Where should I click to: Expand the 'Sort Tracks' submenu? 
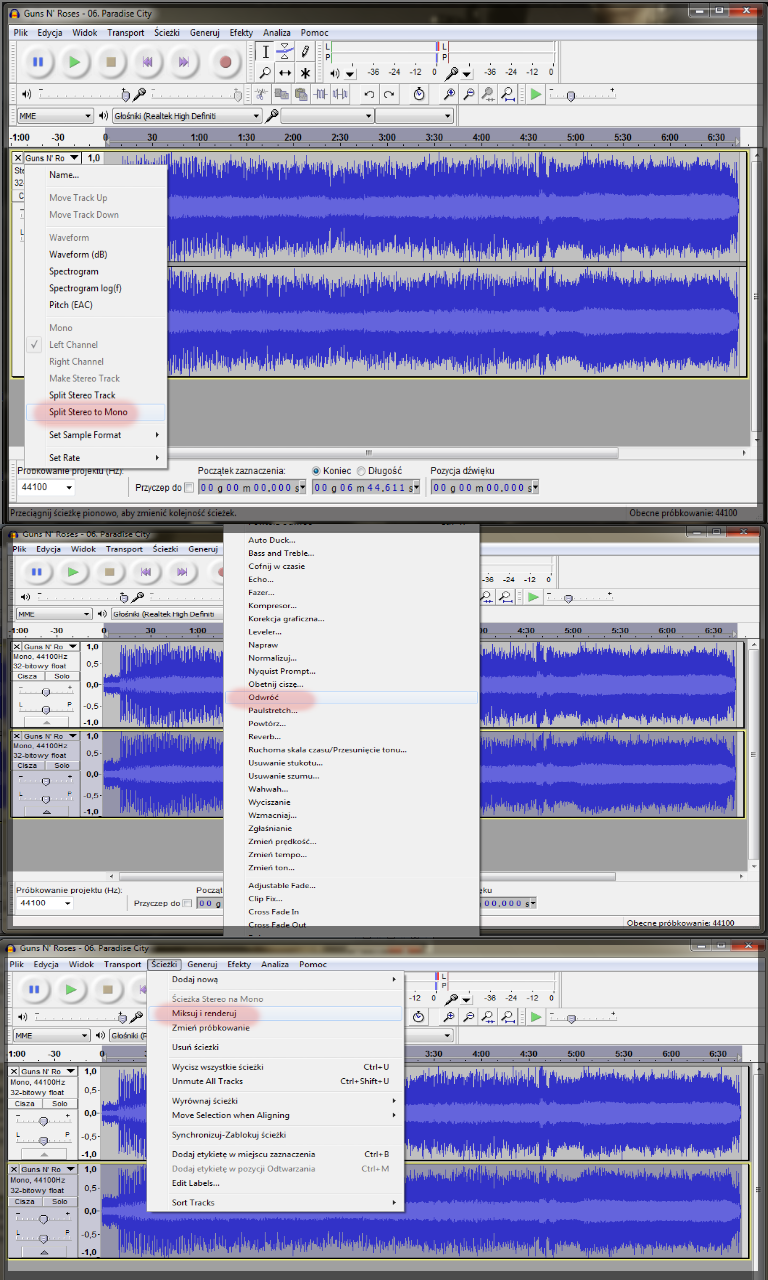coord(275,1202)
